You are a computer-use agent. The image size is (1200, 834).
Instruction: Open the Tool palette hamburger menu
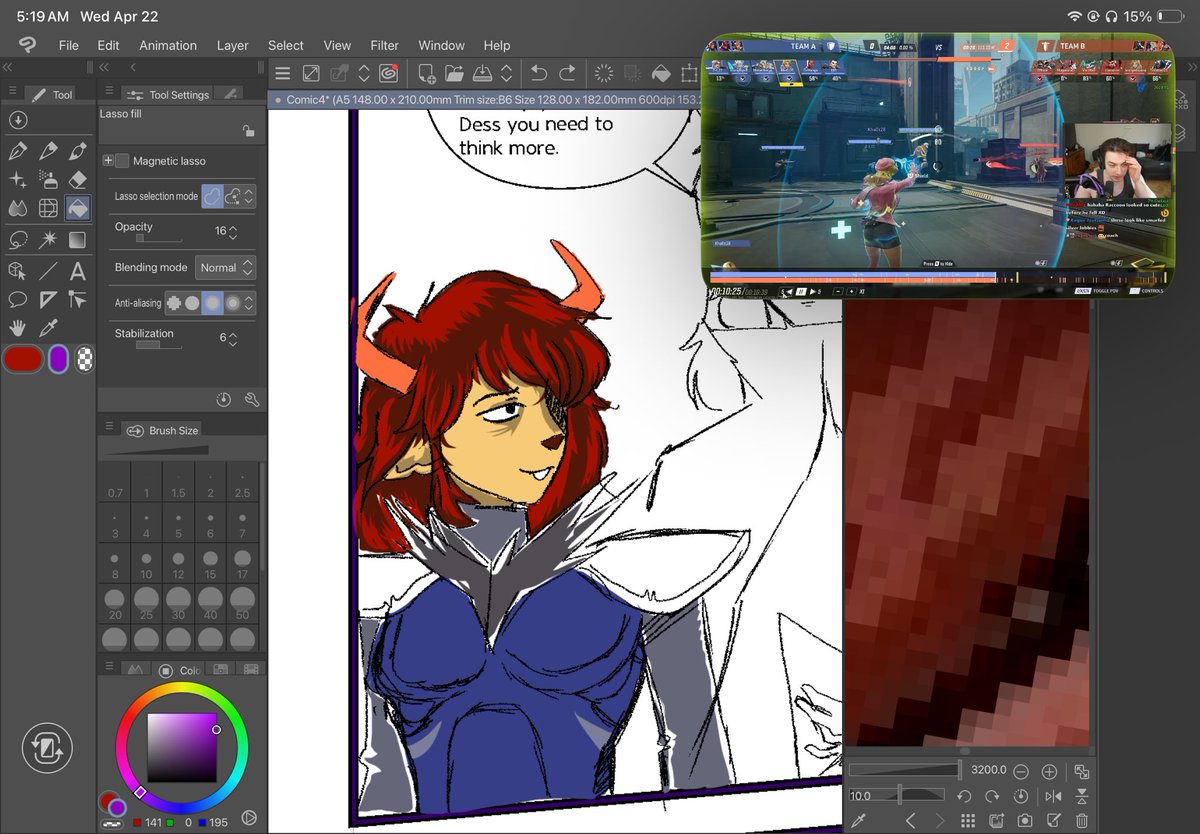[12, 91]
